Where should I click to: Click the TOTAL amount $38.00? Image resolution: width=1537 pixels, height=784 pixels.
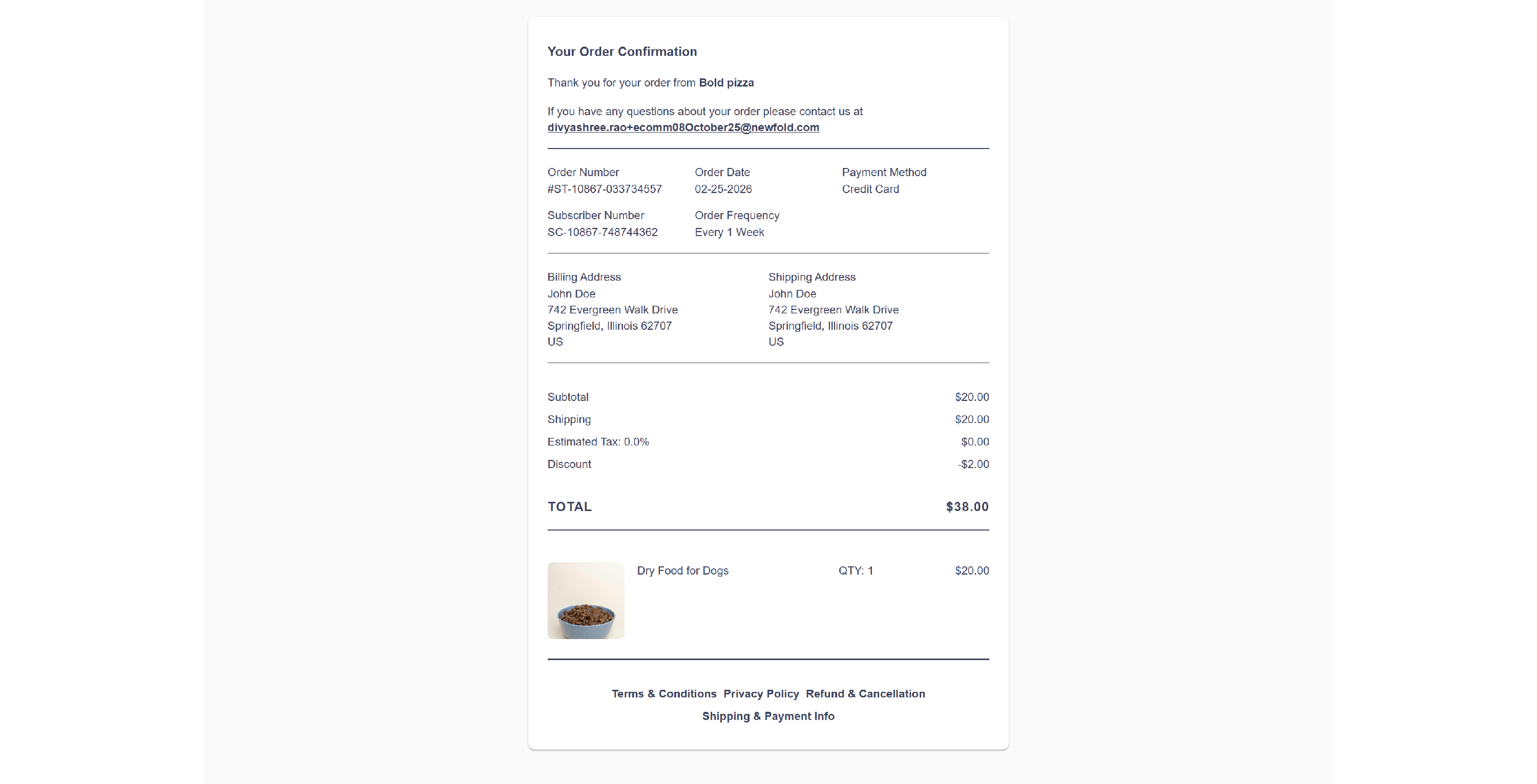[x=967, y=507]
